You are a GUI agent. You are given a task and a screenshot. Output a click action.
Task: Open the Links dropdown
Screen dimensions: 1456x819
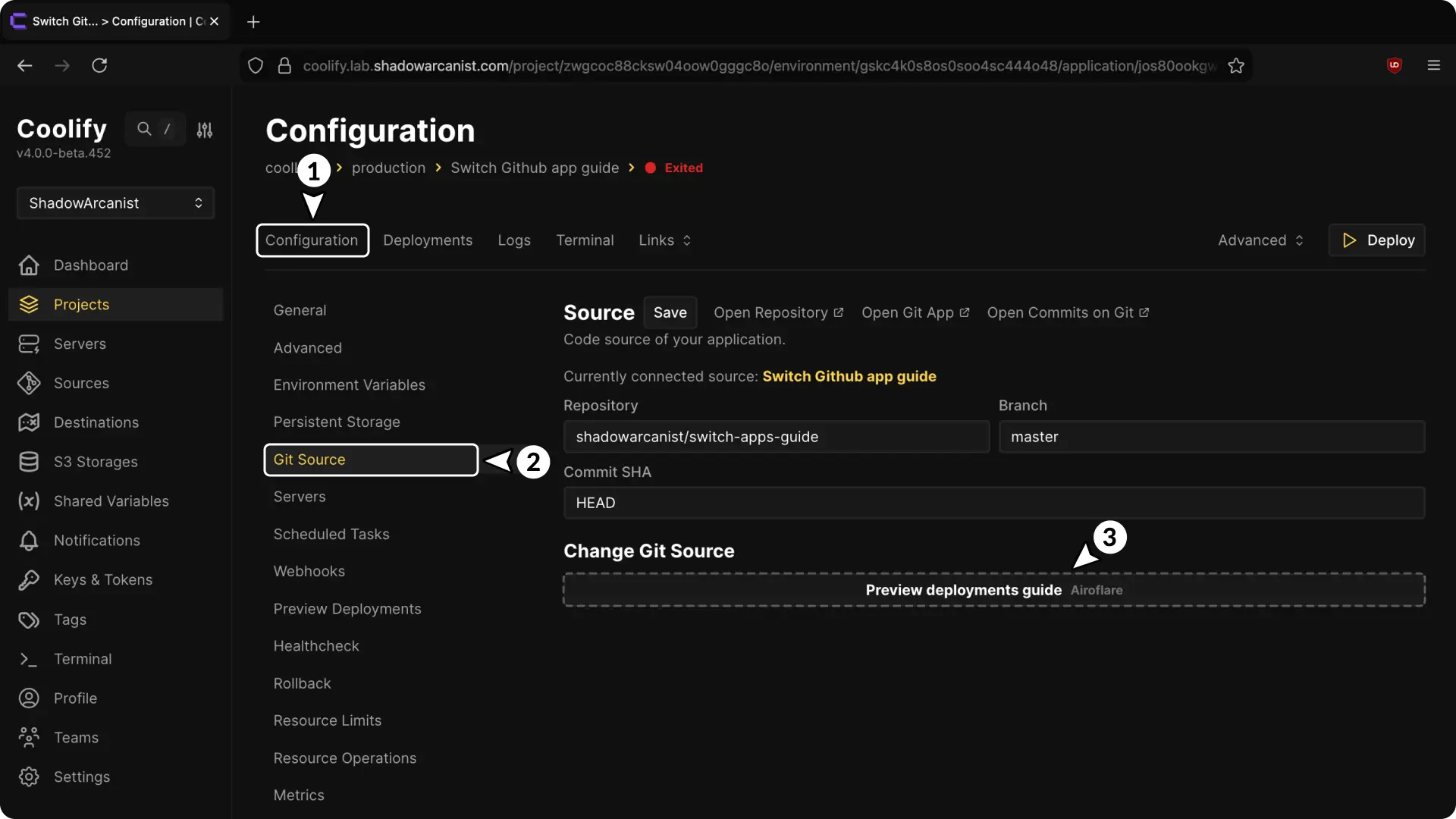pyautogui.click(x=664, y=240)
